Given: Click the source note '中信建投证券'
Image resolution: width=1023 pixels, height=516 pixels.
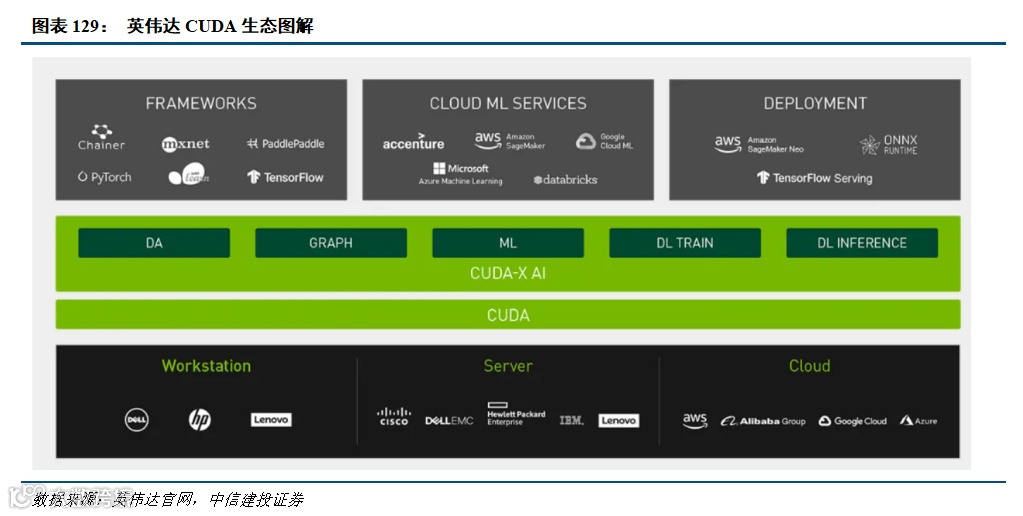Looking at the screenshot, I should pyautogui.click(x=256, y=500).
